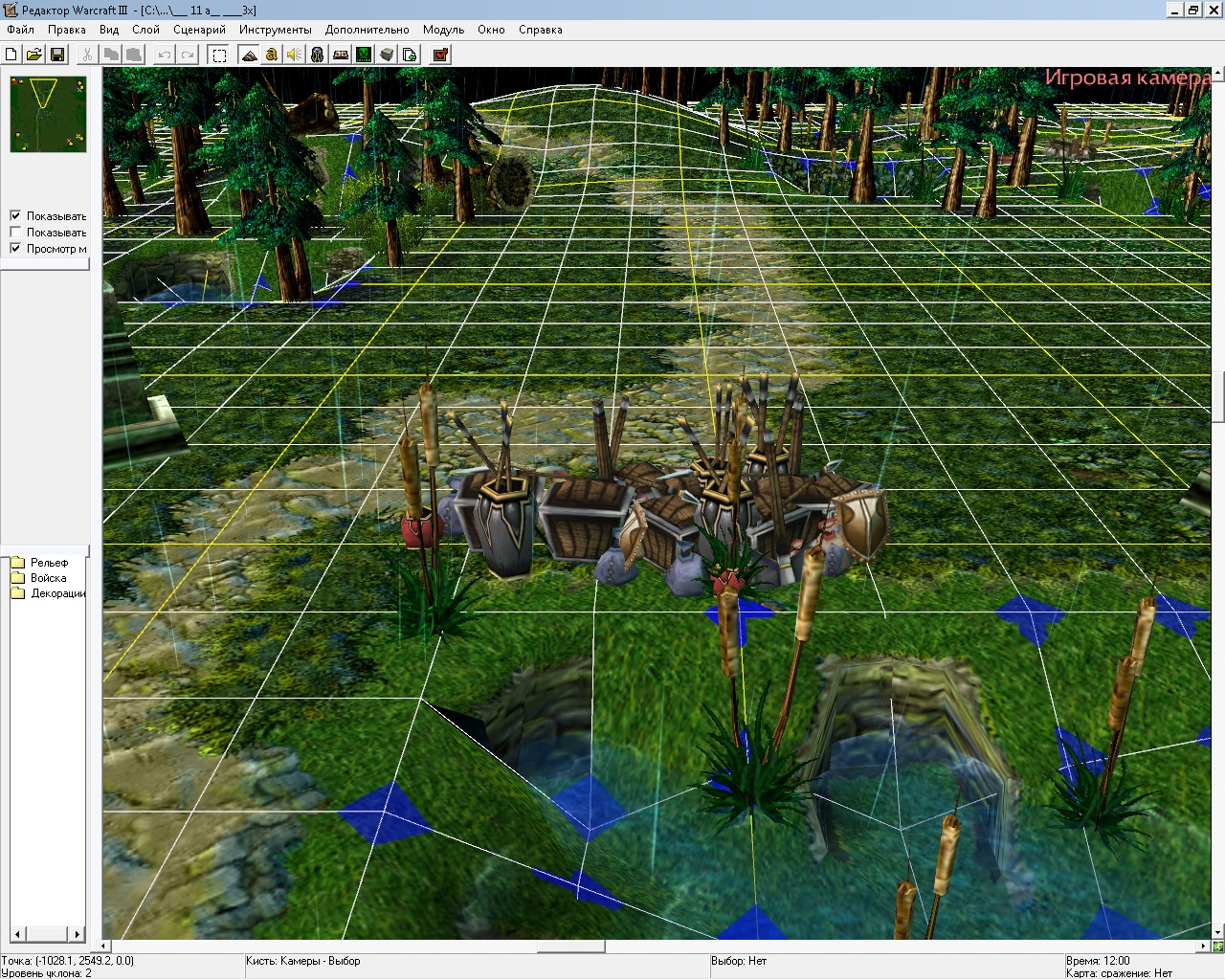
Task: Click the tree panel right scroll arrow
Action: (x=78, y=934)
